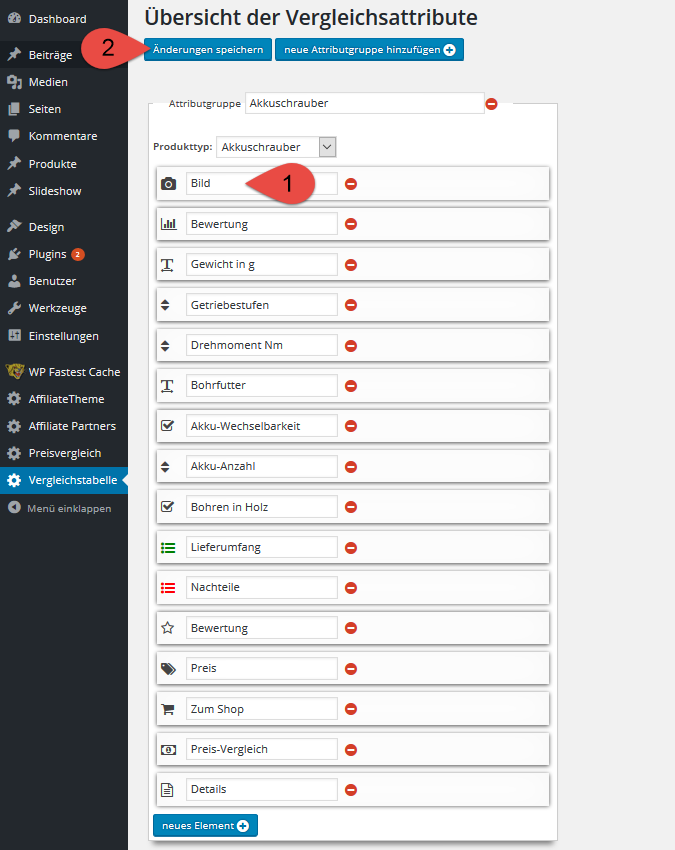Click the star icon beside second Bewertung

[168, 628]
